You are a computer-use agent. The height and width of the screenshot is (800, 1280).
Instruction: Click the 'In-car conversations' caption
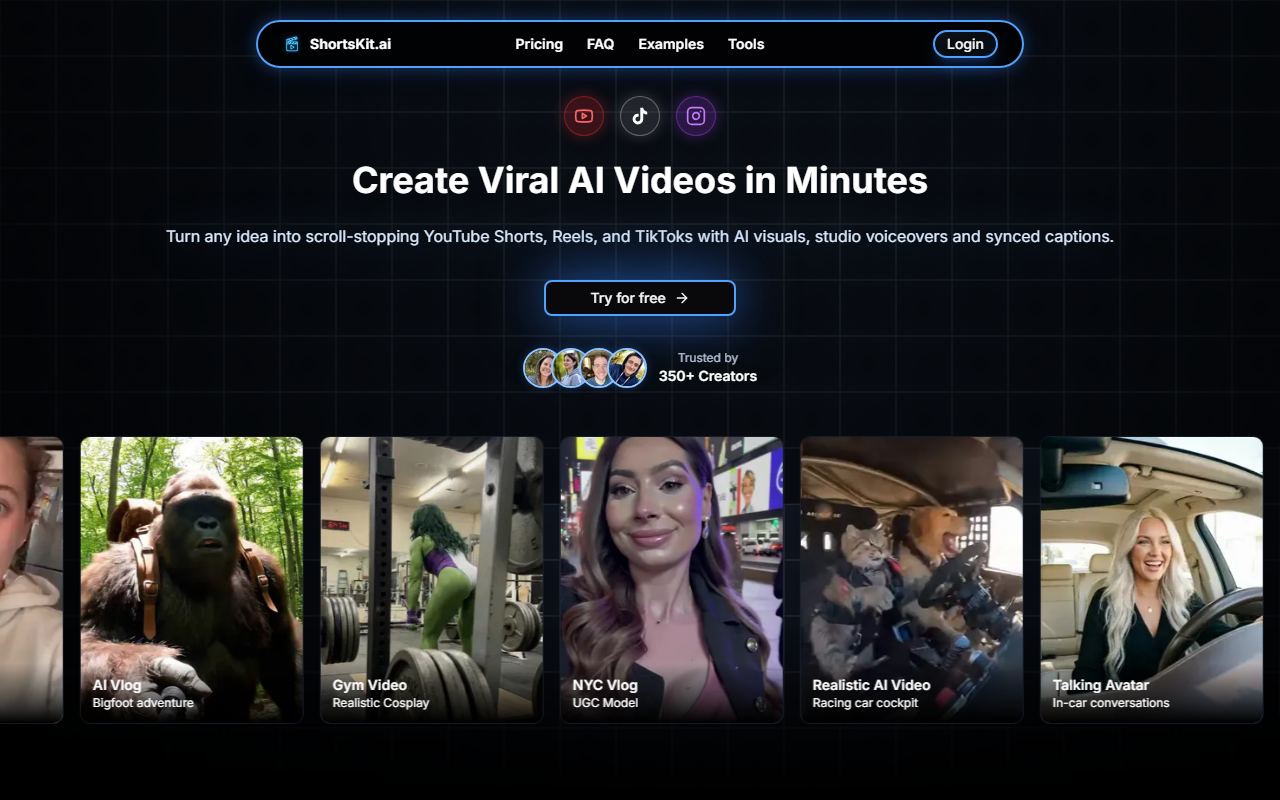tap(1111, 703)
